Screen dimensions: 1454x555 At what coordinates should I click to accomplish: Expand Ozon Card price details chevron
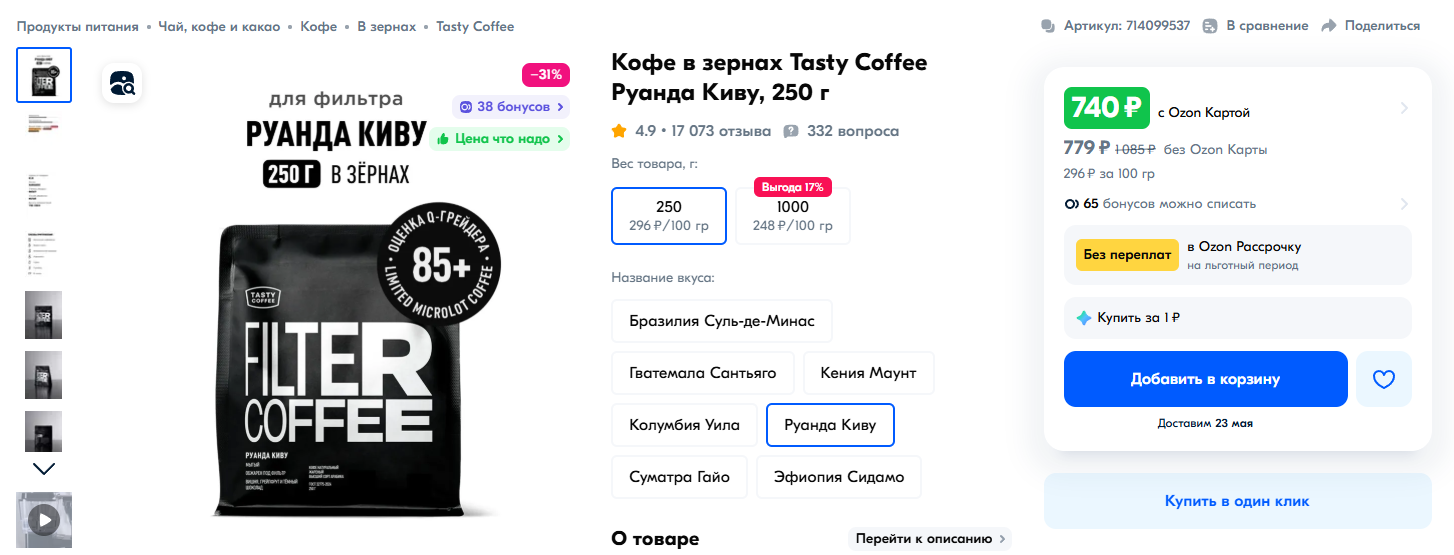(x=1404, y=108)
